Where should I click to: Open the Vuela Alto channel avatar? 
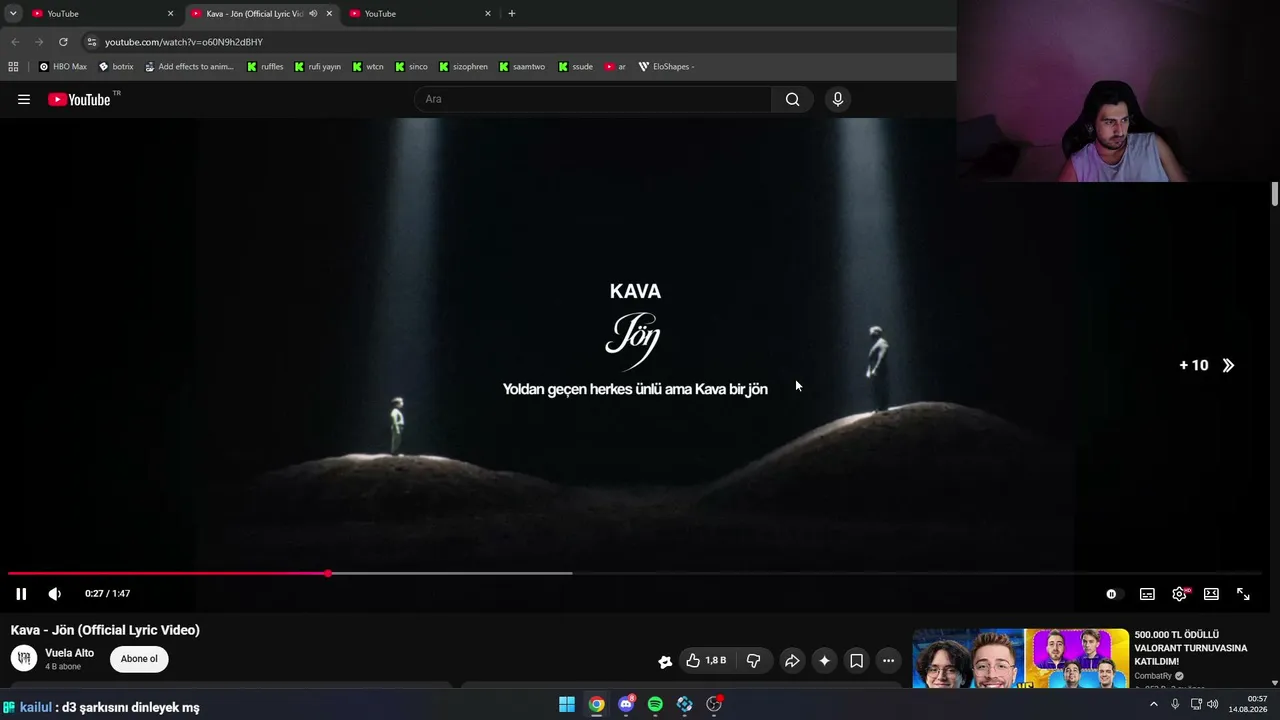(x=24, y=658)
